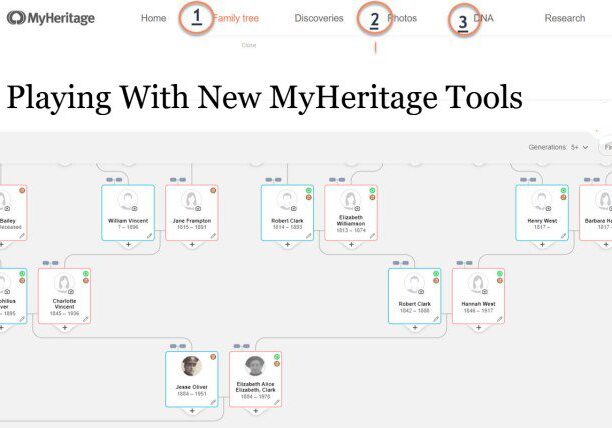Screen dimensions: 612x428
Task: Add a photo to Henry West via camera icon
Action: point(548,208)
